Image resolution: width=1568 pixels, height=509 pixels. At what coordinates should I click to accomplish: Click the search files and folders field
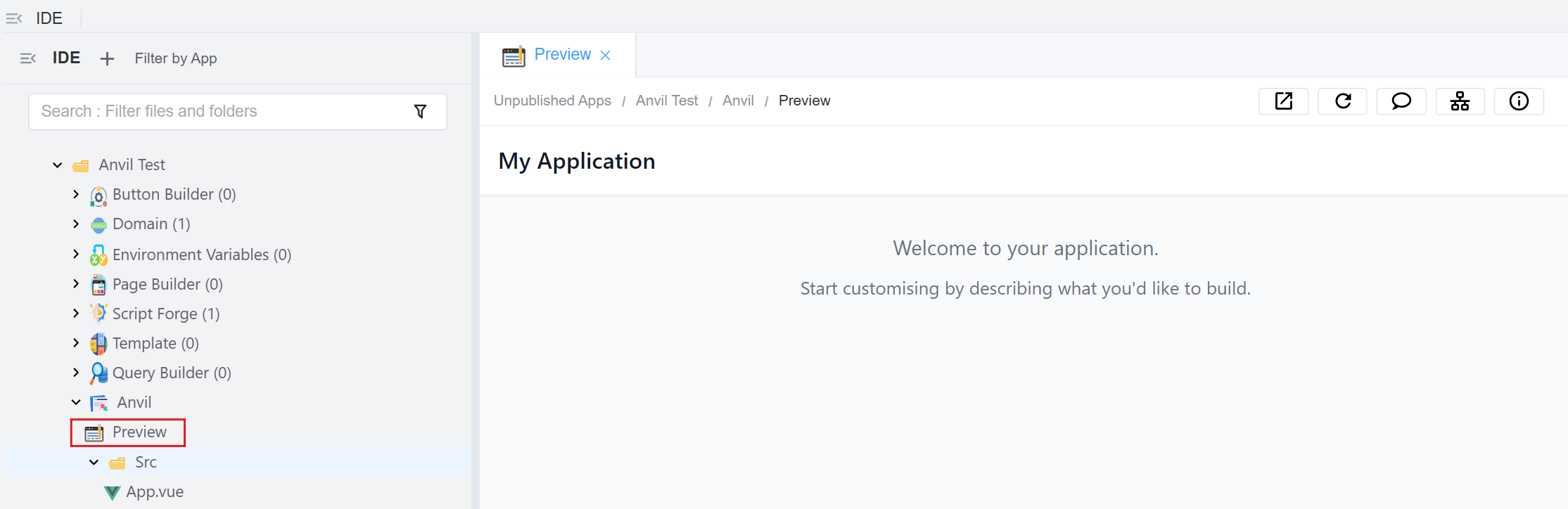click(x=218, y=112)
